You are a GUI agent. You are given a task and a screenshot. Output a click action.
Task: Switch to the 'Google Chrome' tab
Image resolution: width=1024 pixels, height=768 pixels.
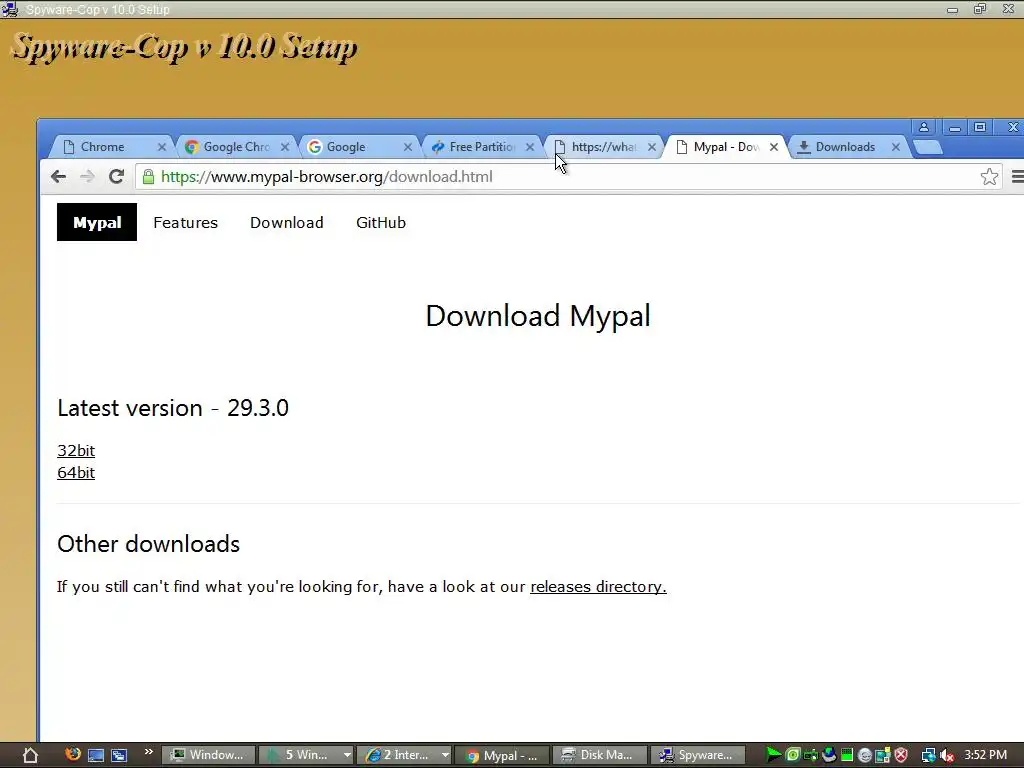pyautogui.click(x=236, y=147)
